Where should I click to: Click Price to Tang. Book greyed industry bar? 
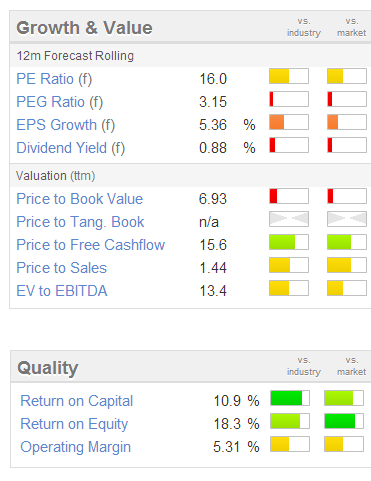click(x=289, y=219)
